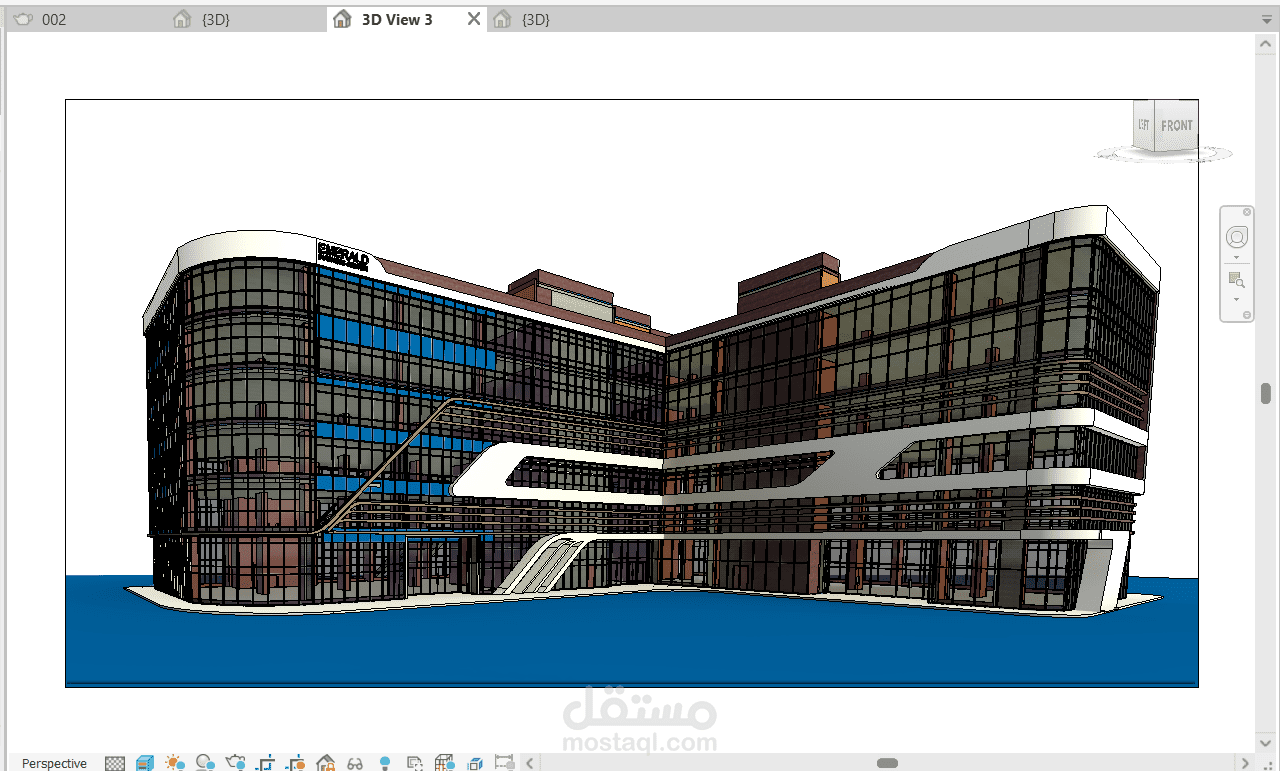Click the locked 3D view house icon

[325, 763]
